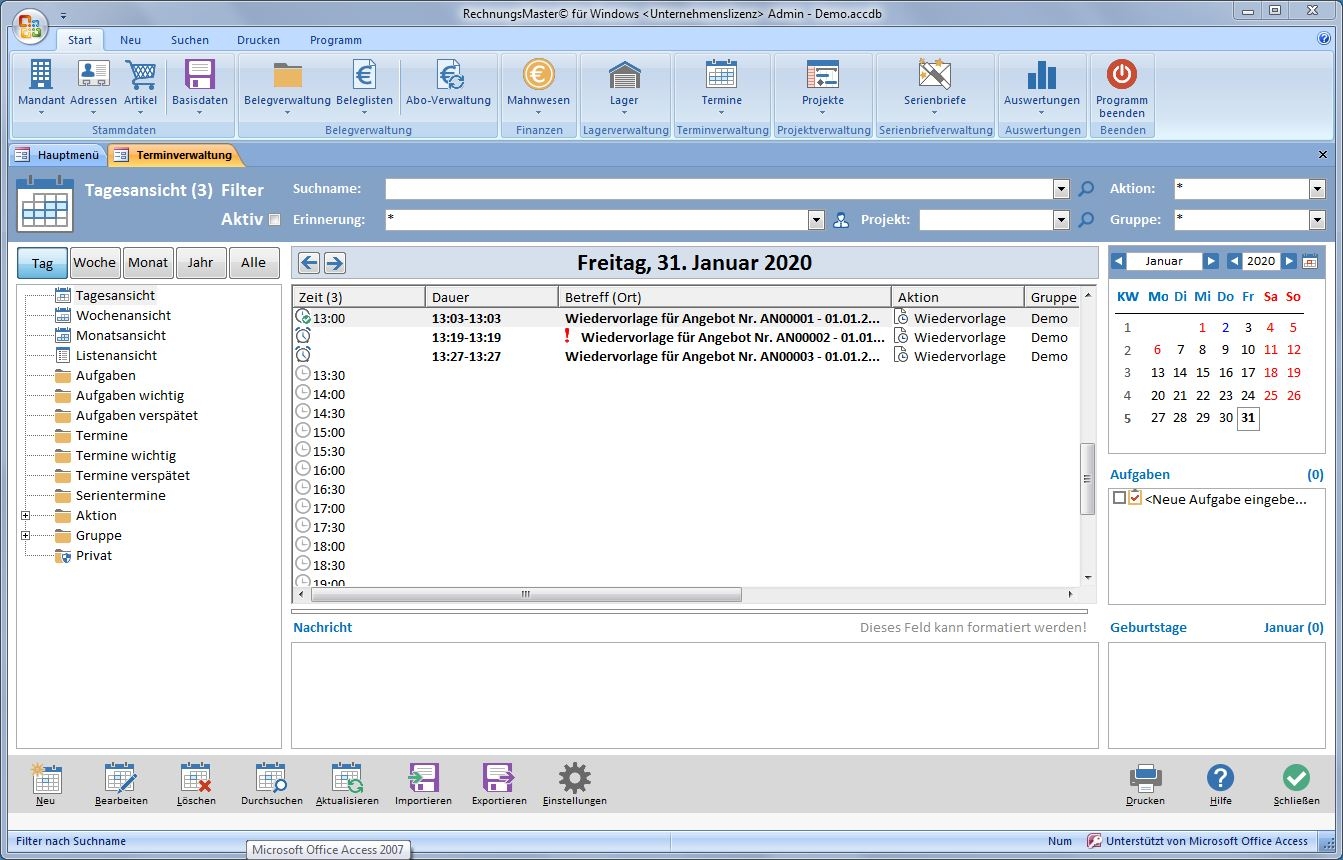Switch to the Alle view toggle
1343x860 pixels.
(x=254, y=263)
